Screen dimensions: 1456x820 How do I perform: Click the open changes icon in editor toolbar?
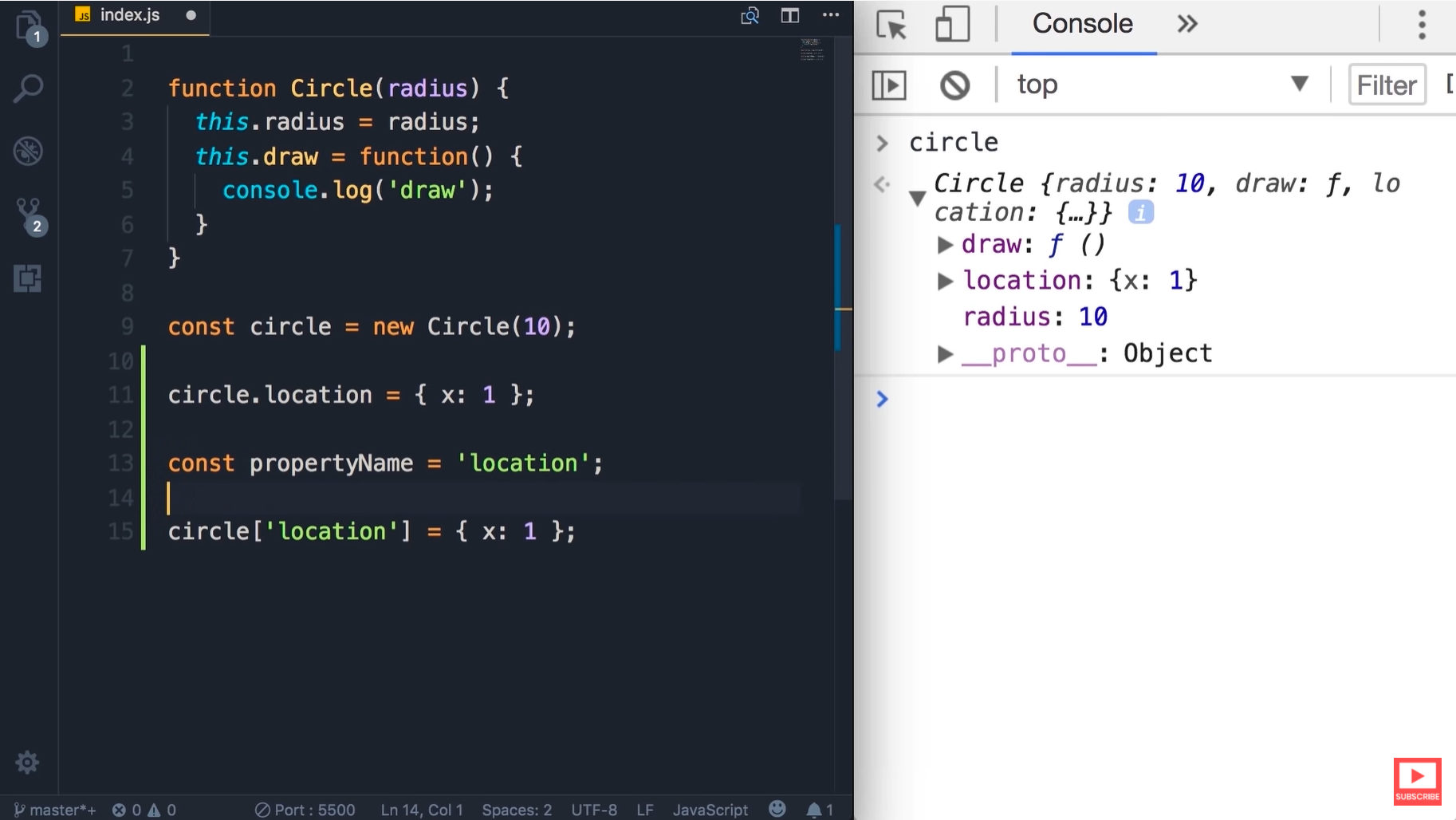(750, 15)
